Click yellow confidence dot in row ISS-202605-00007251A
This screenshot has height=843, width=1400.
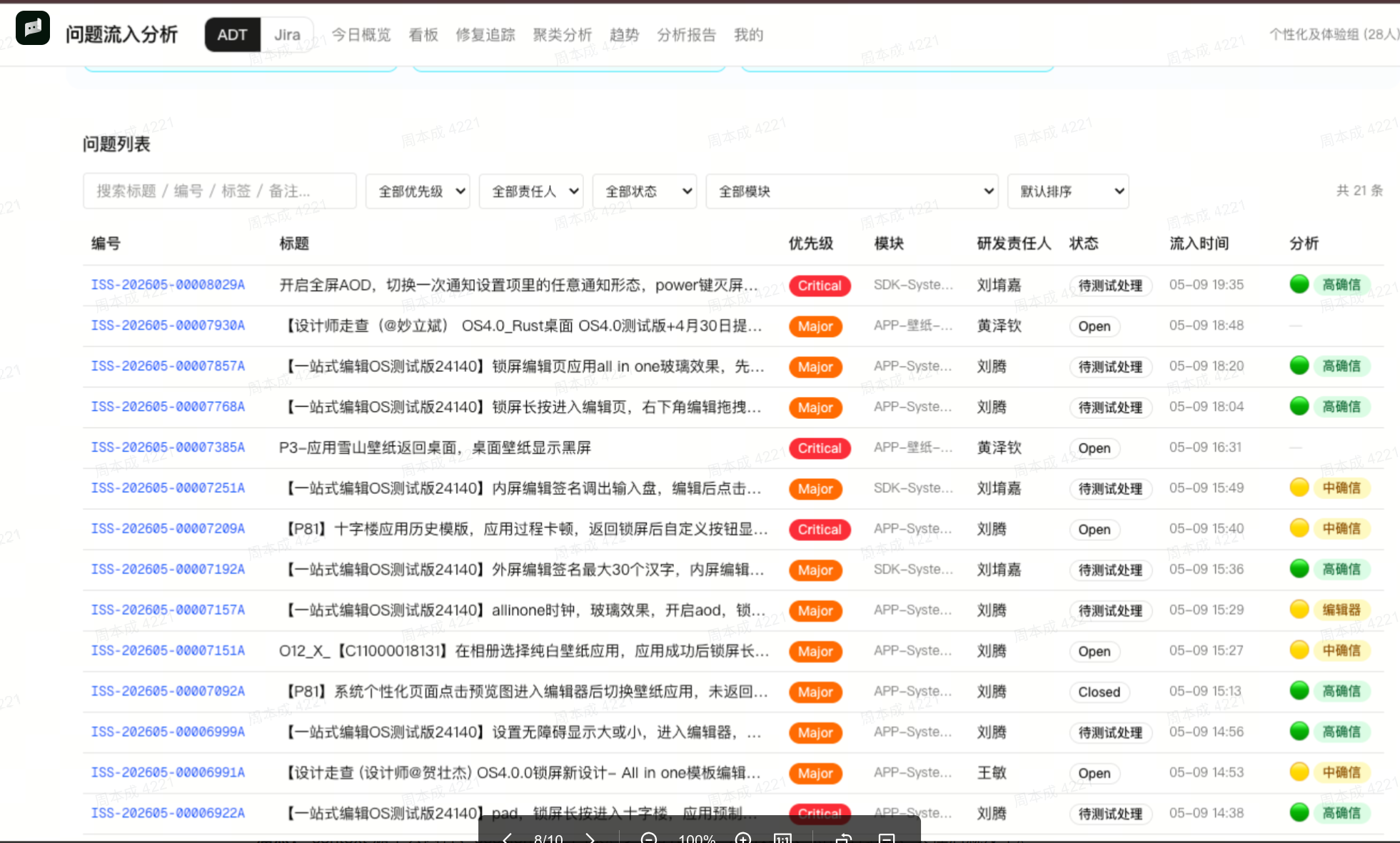coord(1299,488)
